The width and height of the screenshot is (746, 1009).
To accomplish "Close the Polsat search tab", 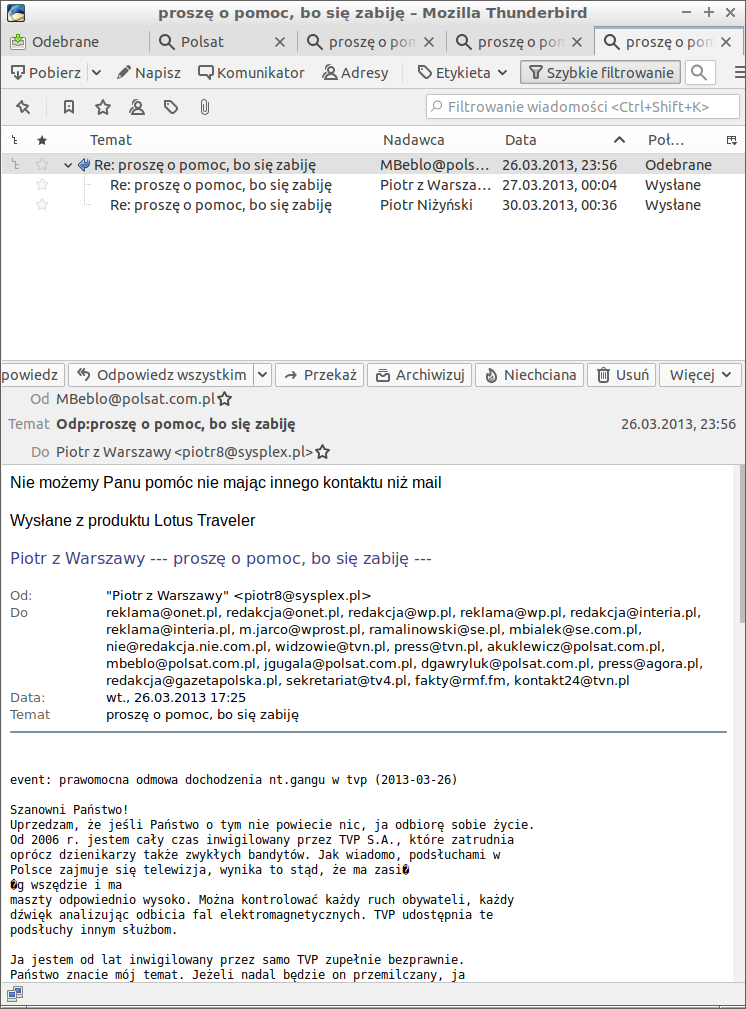I will [279, 42].
